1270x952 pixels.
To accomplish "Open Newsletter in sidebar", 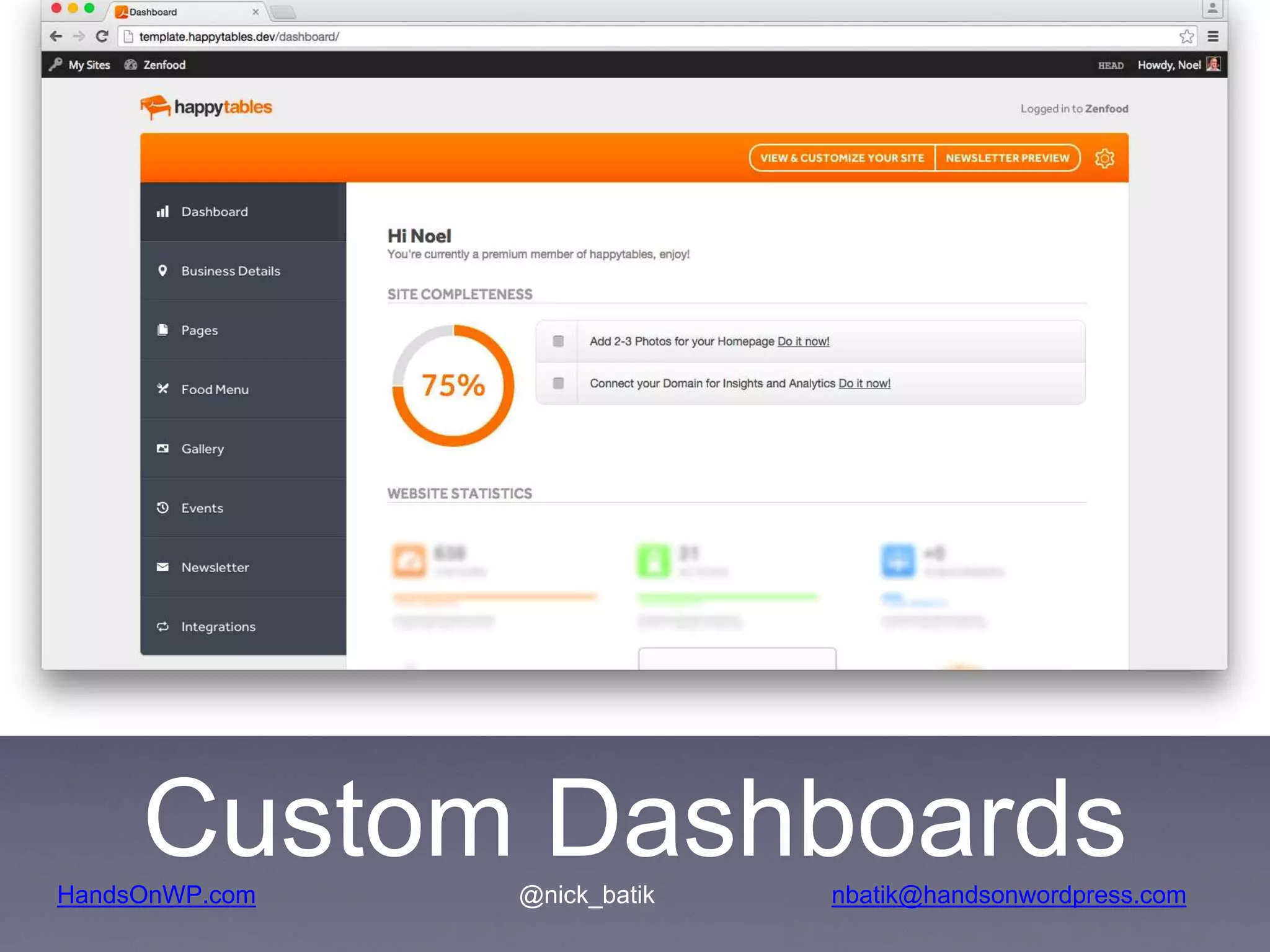I will click(243, 567).
